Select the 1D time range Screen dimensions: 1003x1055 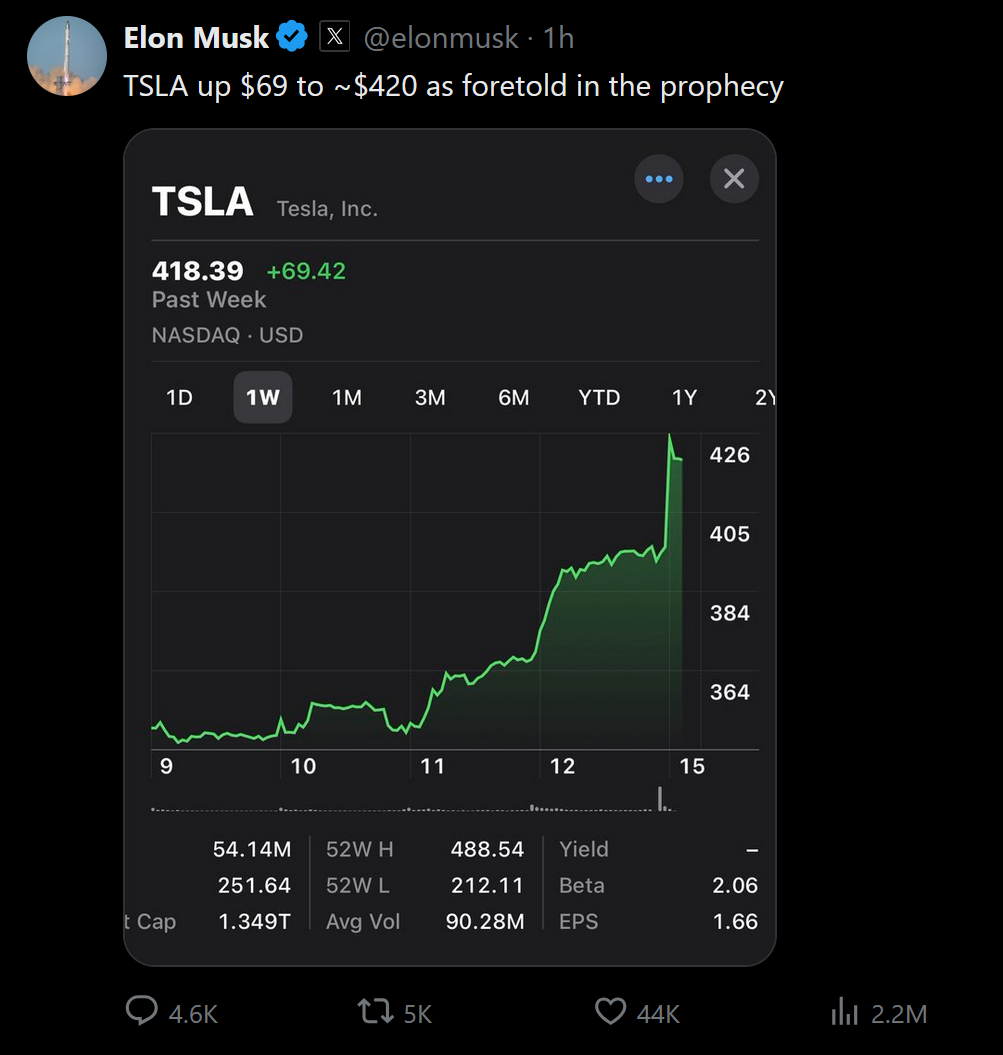point(179,398)
